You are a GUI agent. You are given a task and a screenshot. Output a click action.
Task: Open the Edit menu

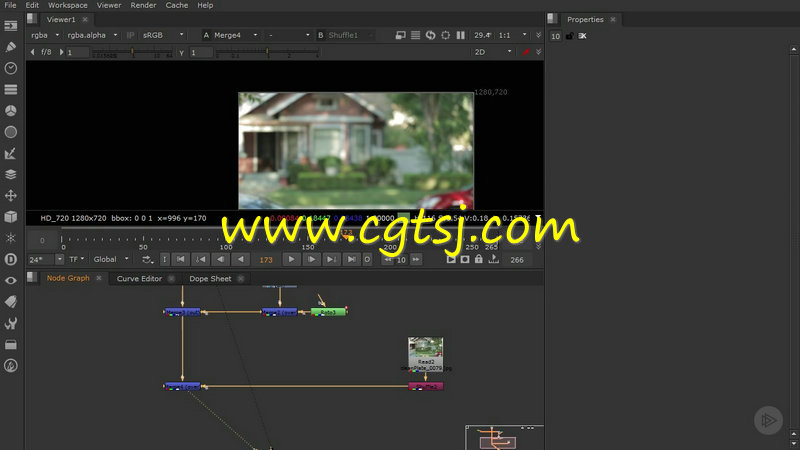(32, 5)
